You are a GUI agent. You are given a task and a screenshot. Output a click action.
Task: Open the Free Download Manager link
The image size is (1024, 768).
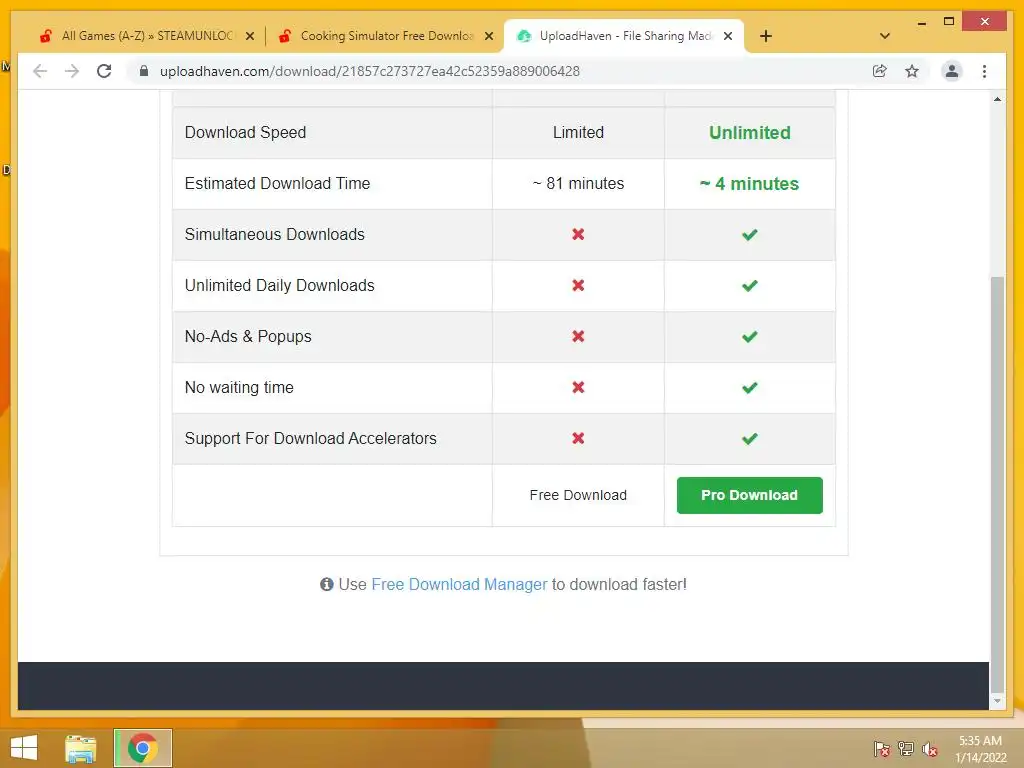pos(459,584)
